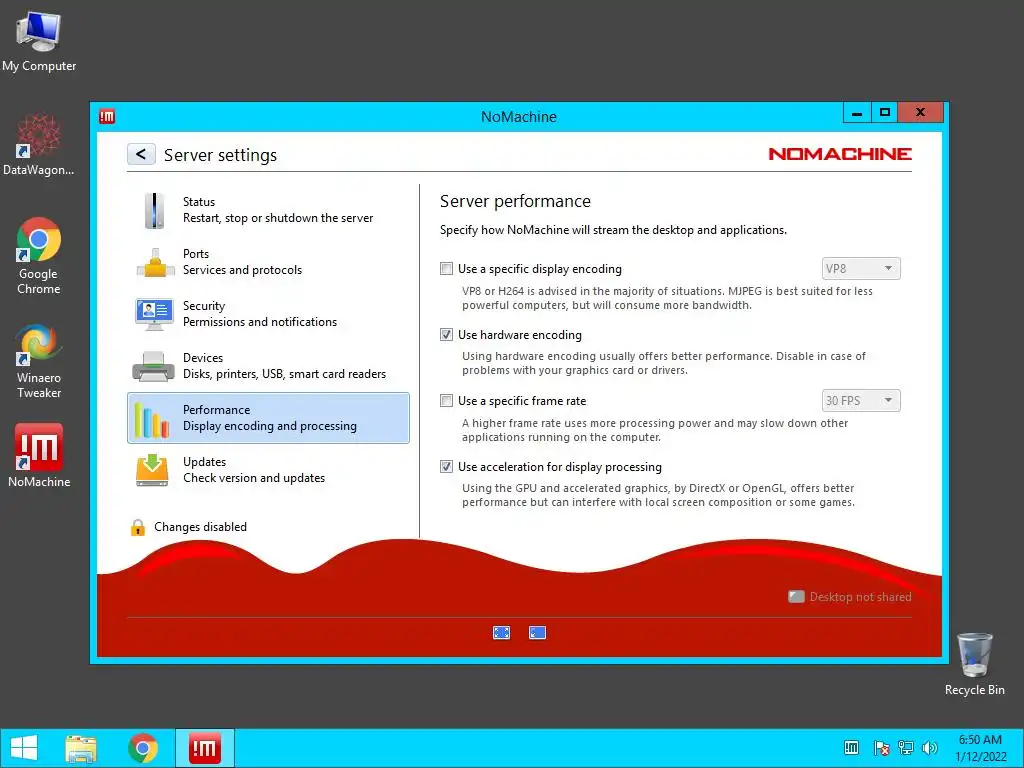
Task: Click the keyboard tray icon
Action: pos(852,748)
